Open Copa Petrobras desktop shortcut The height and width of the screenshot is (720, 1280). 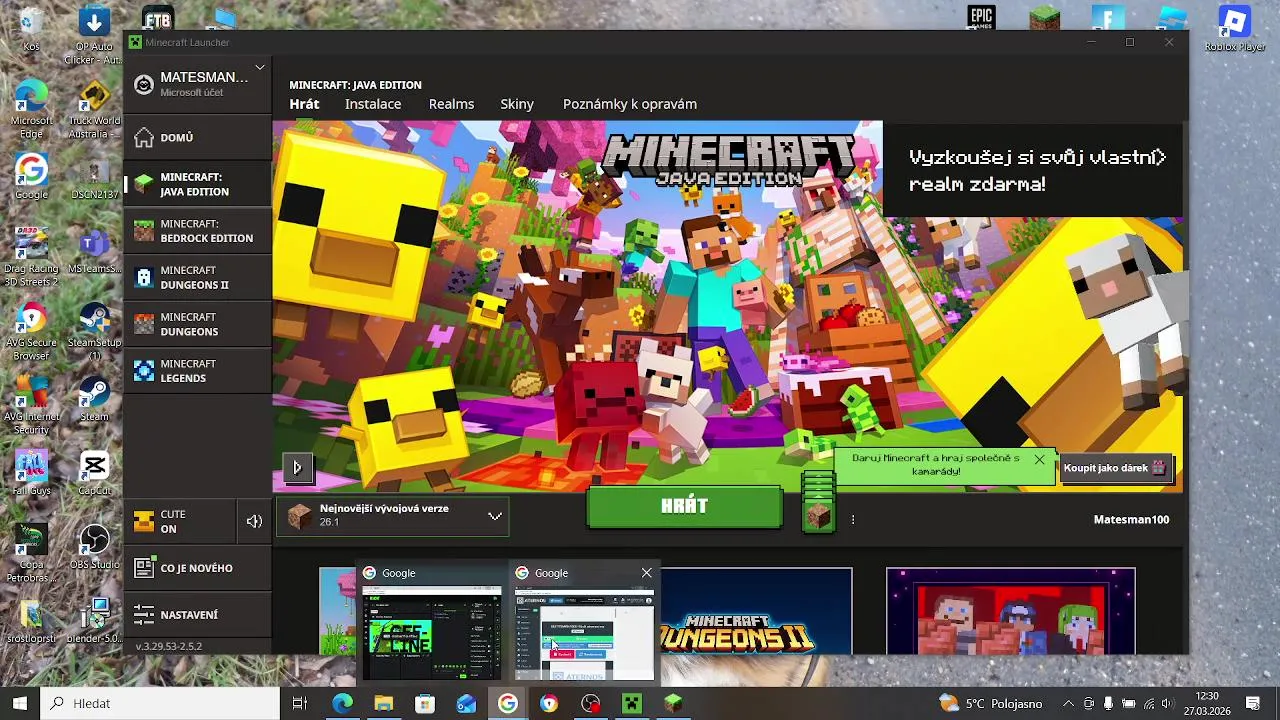pos(31,554)
